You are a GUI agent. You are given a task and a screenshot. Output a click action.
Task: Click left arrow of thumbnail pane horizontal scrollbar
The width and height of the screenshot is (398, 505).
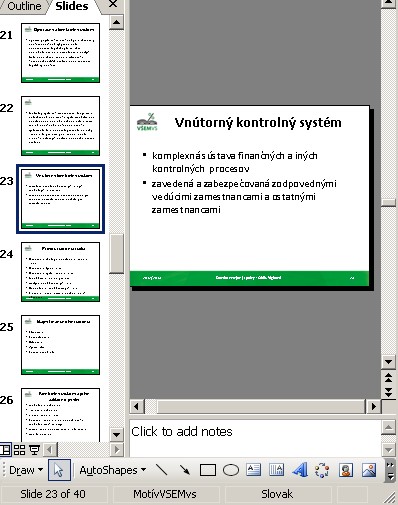pos(50,450)
